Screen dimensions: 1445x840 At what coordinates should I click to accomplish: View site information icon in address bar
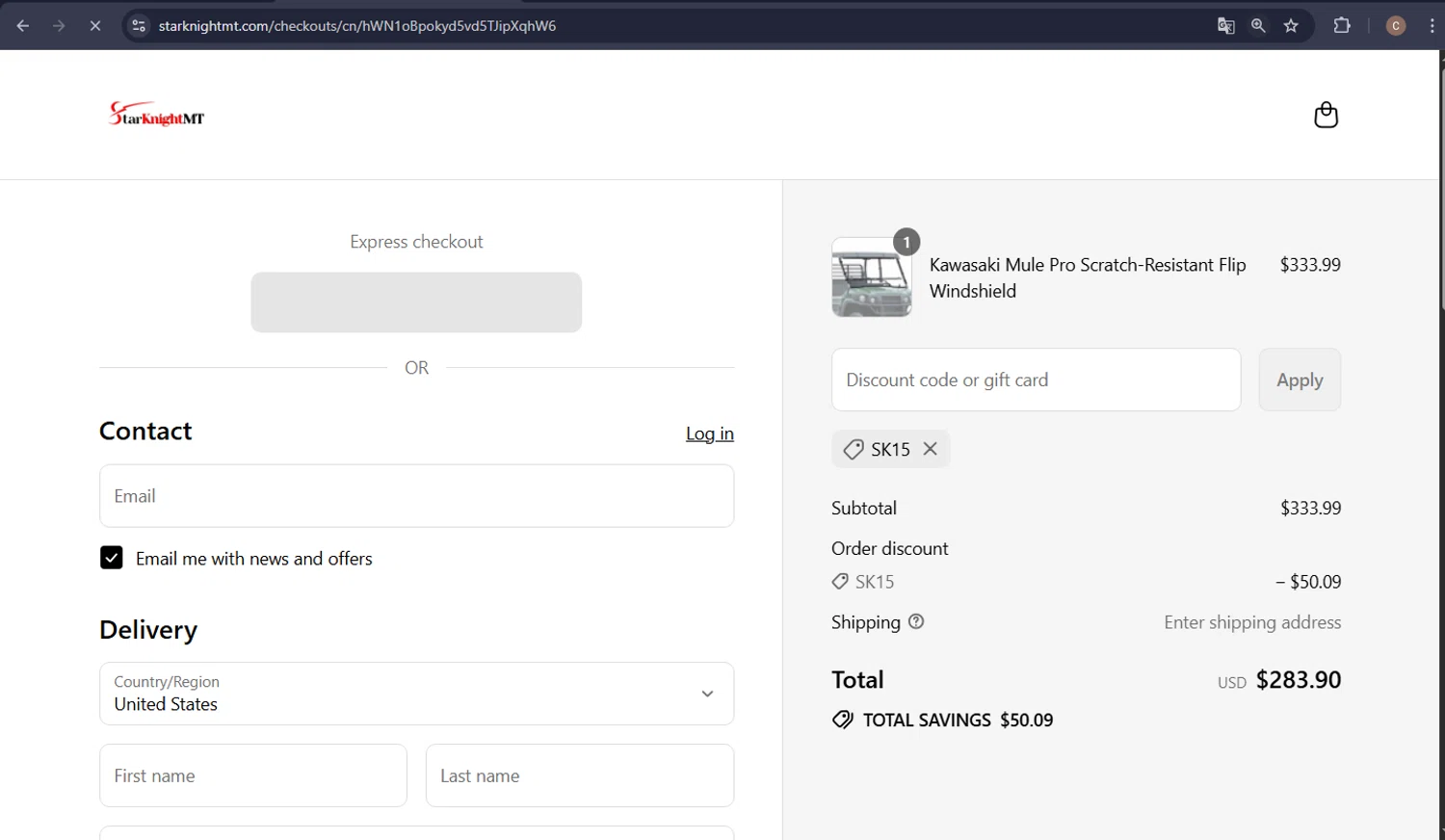(x=139, y=26)
